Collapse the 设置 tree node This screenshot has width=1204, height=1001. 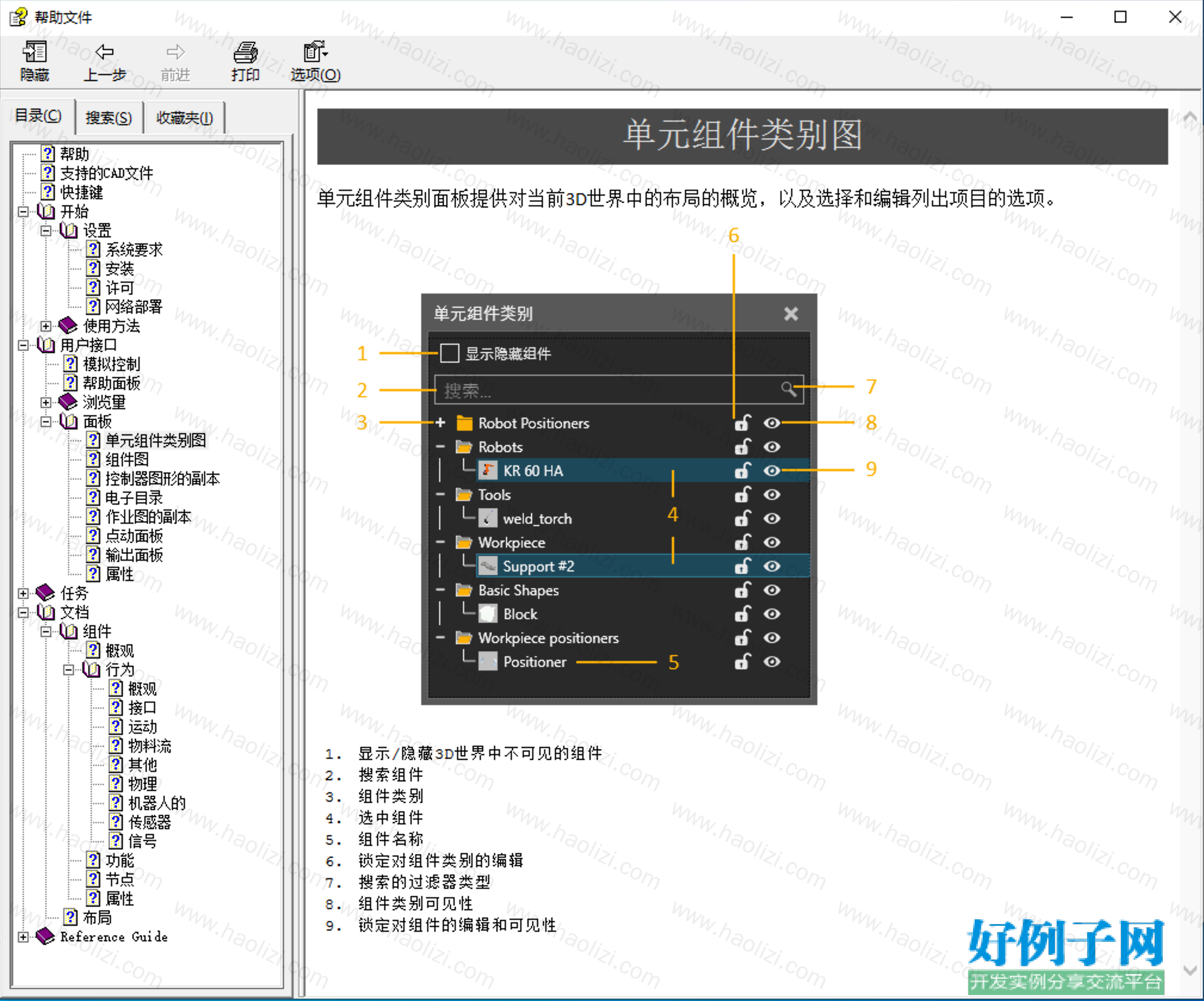point(46,230)
